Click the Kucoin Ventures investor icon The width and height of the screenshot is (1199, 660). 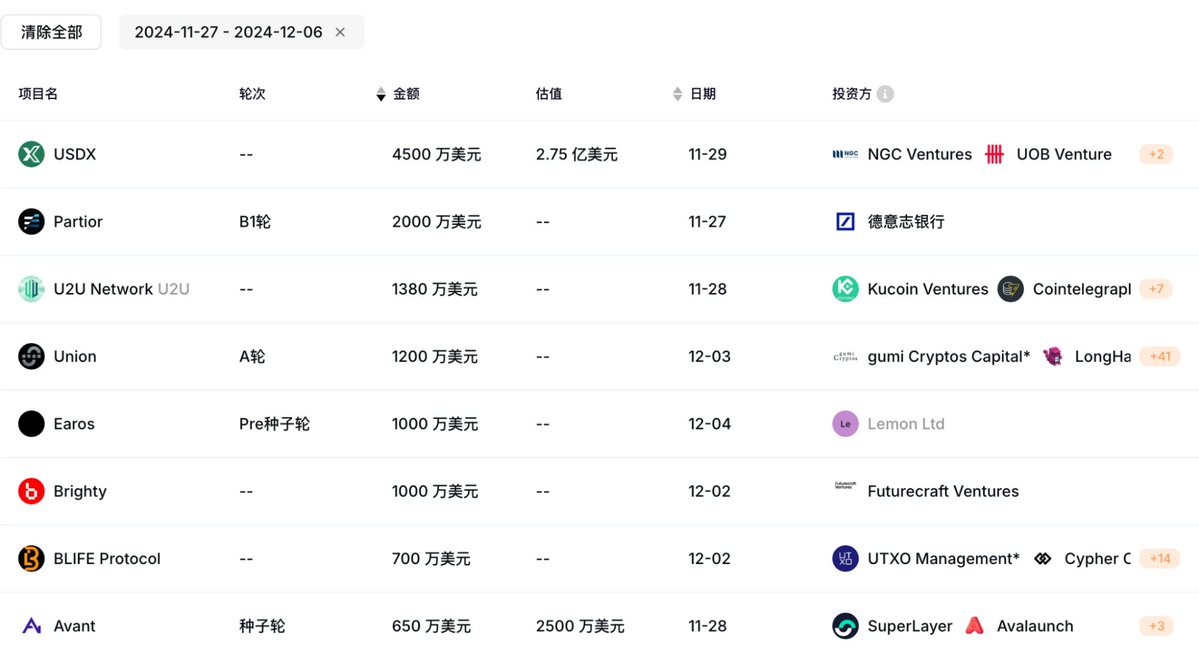pos(845,289)
